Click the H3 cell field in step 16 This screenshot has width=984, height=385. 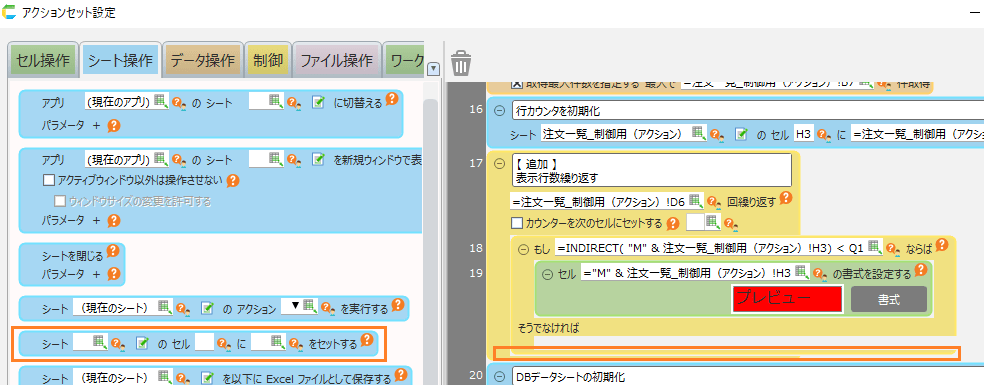(803, 133)
